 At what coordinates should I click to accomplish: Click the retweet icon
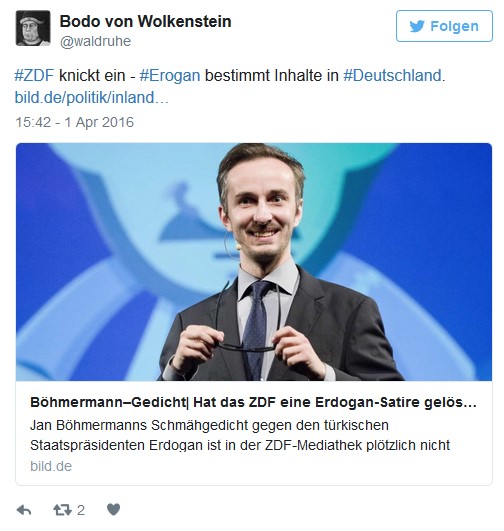tap(62, 510)
